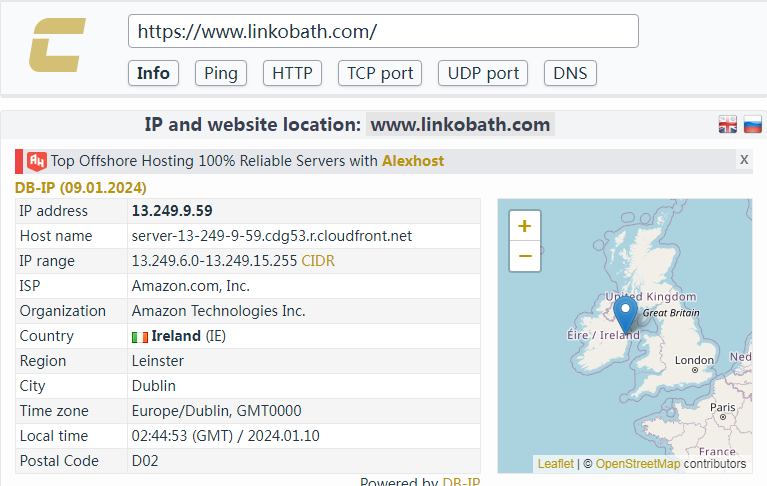Screen dimensions: 767x486
Task: Click the City value Dublin
Action: (x=154, y=386)
